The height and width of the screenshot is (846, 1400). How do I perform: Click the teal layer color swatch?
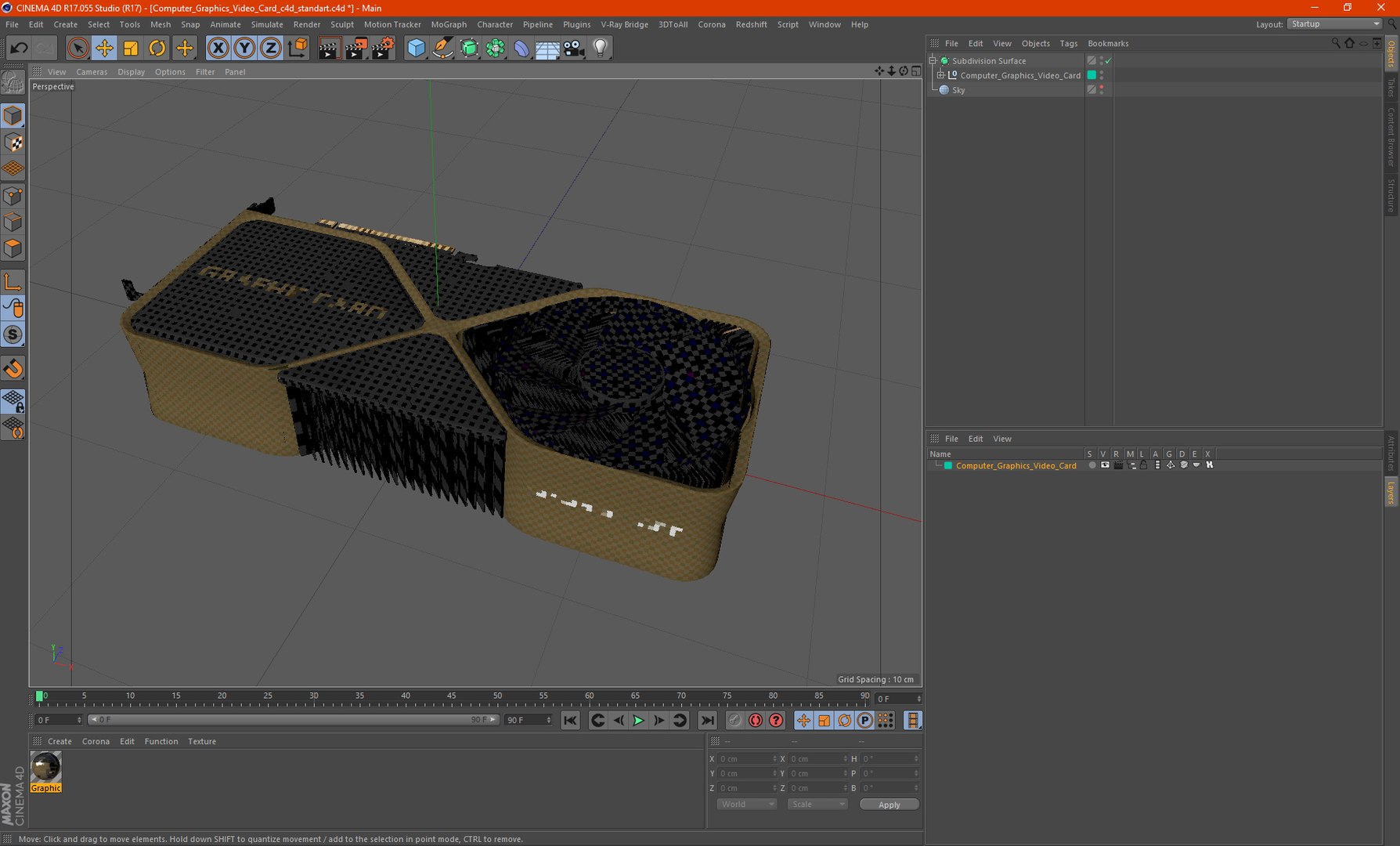click(948, 465)
